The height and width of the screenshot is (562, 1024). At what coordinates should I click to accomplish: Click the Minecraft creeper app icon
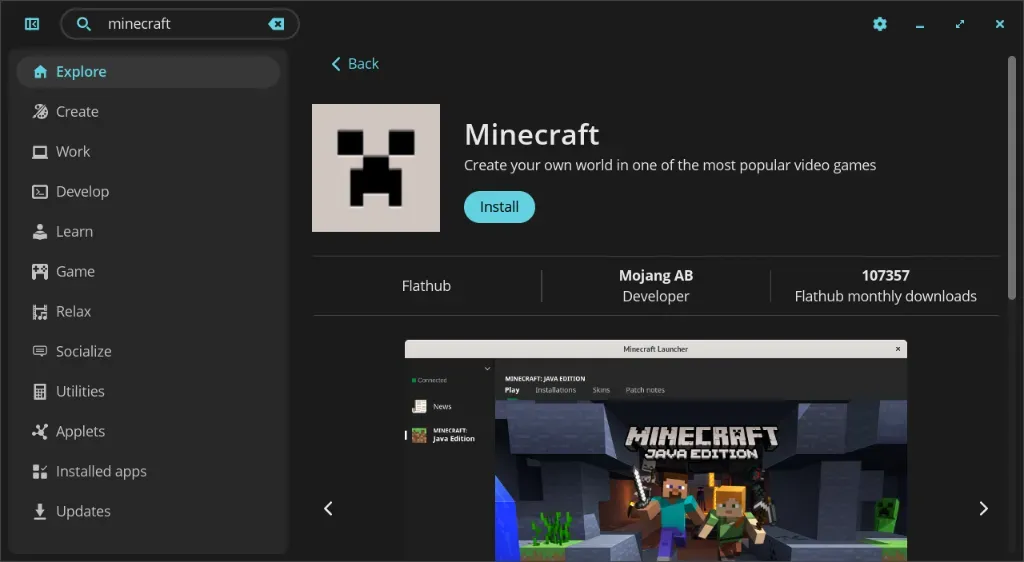376,168
